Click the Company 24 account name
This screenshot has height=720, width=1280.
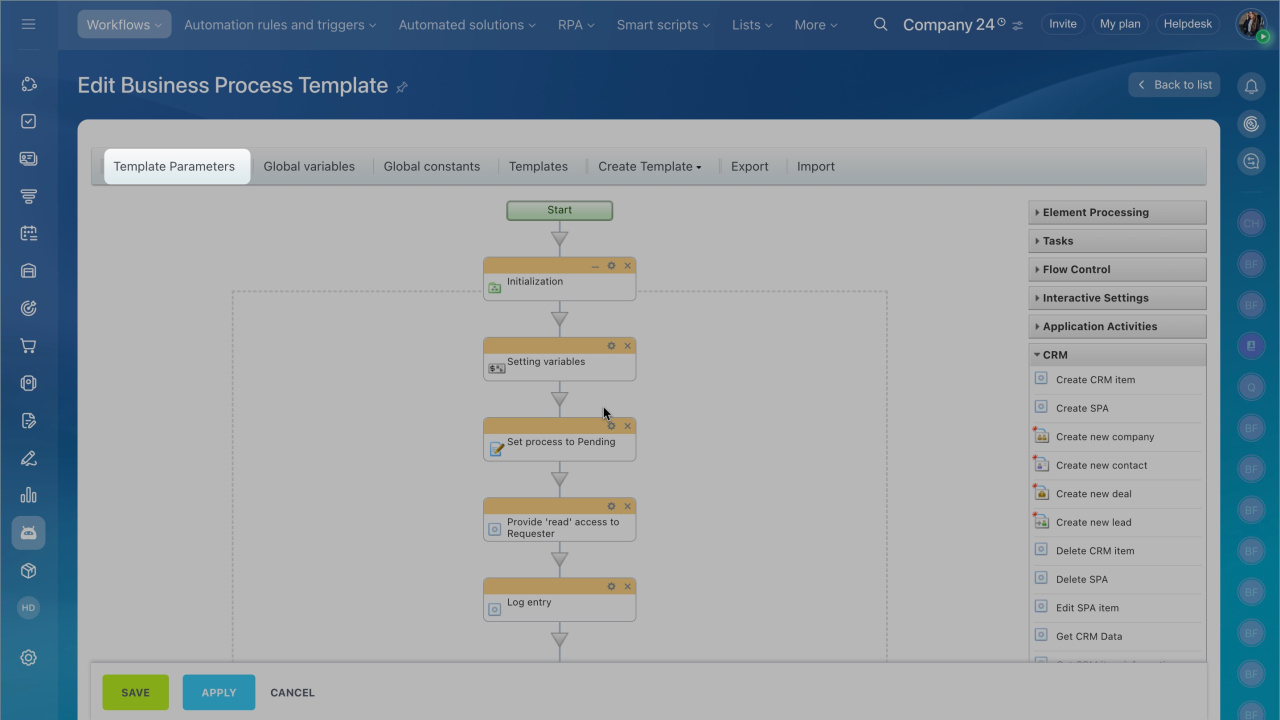pos(948,24)
